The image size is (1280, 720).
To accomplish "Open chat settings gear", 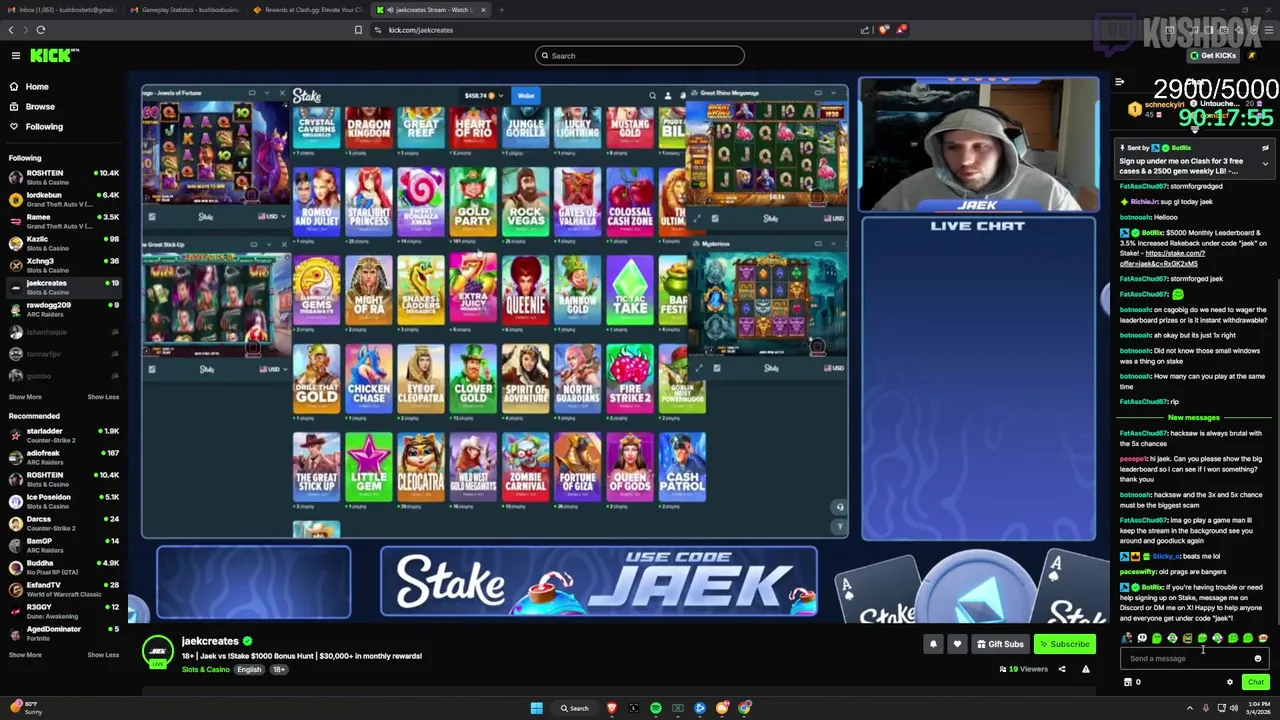I will [x=1230, y=683].
